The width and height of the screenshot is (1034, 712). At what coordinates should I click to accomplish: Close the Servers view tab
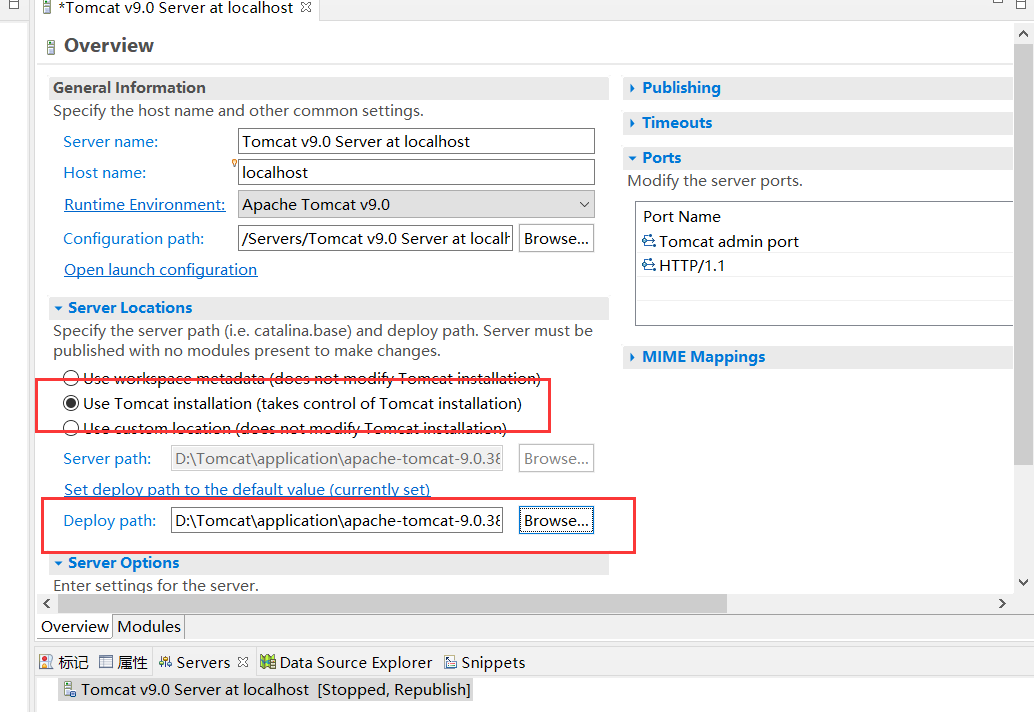click(243, 662)
